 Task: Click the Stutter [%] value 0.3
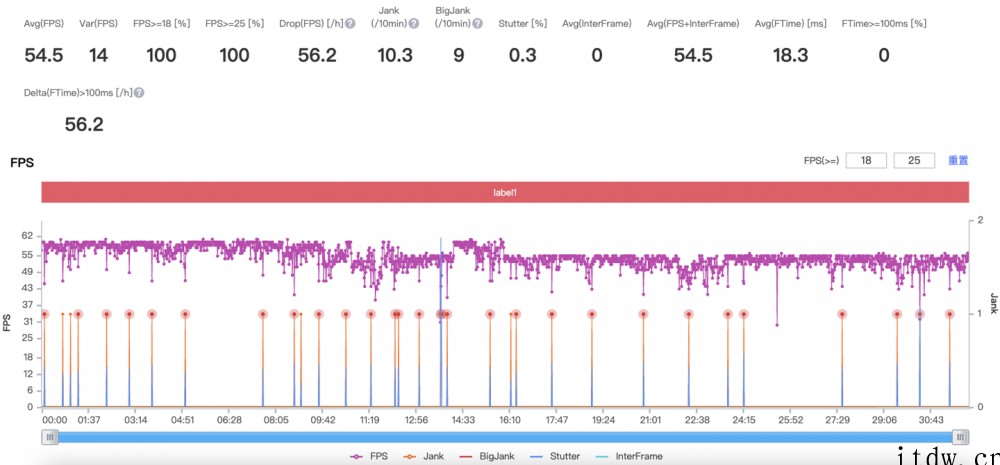pos(522,55)
